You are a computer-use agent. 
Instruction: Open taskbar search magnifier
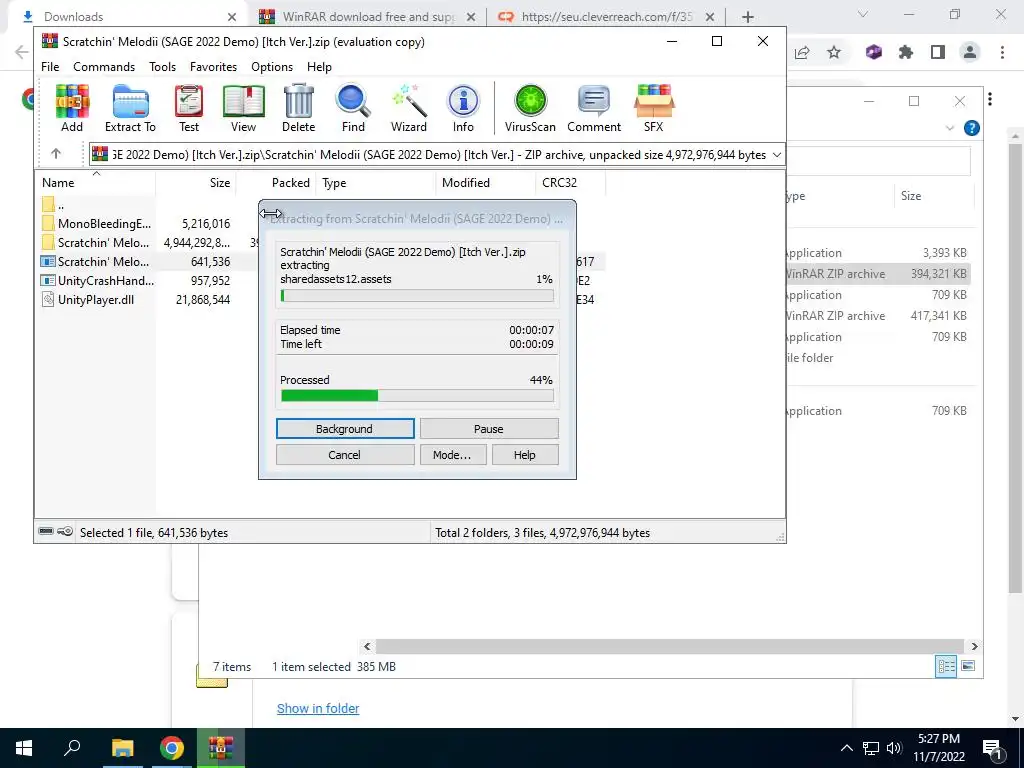coord(72,748)
